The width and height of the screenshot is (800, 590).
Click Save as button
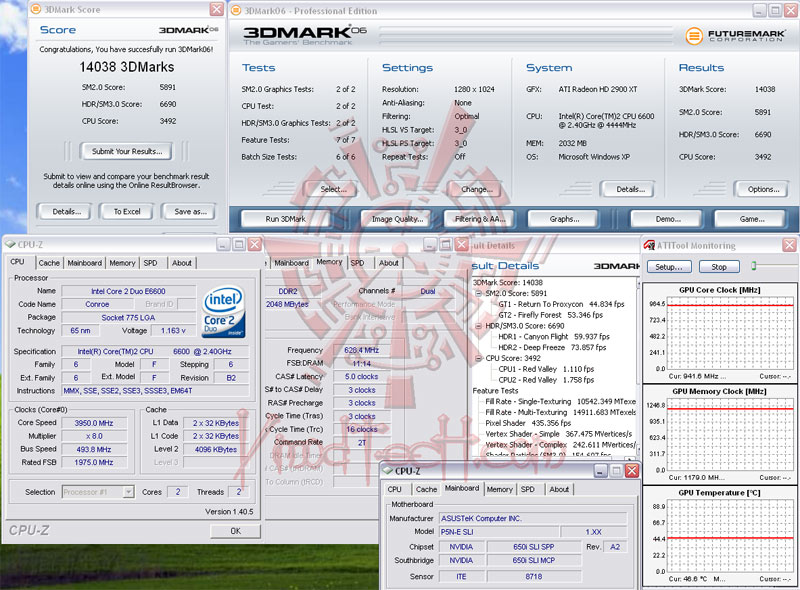pyautogui.click(x=190, y=211)
